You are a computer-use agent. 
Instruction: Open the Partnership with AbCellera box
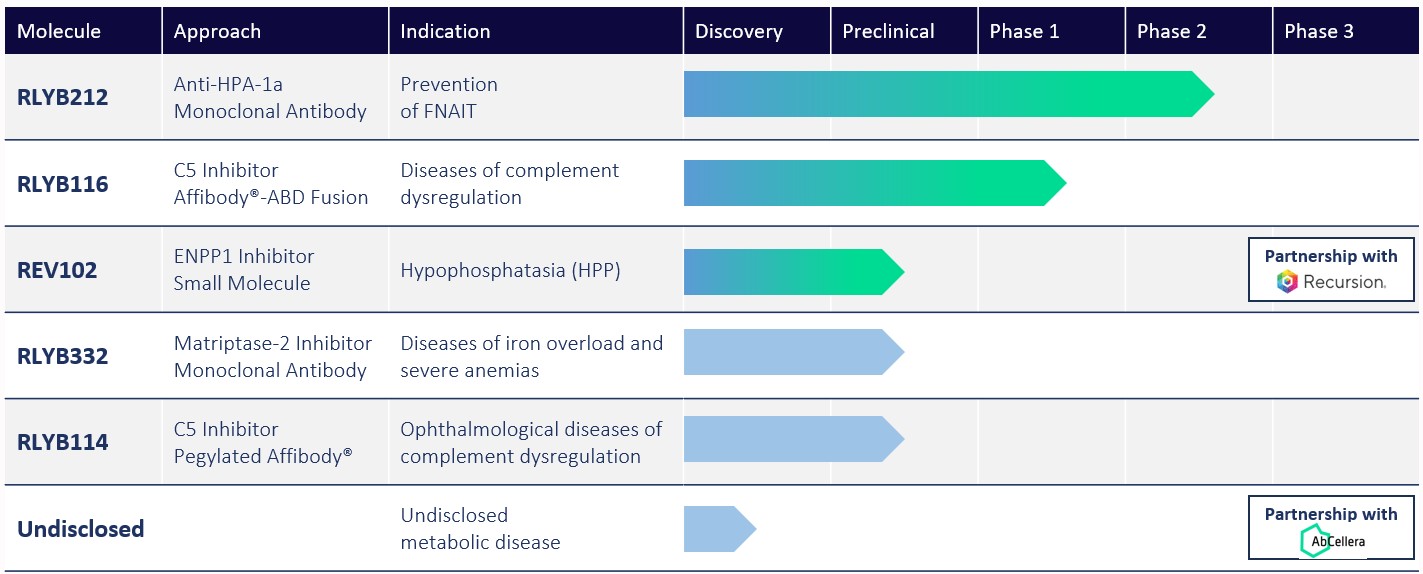1331,527
